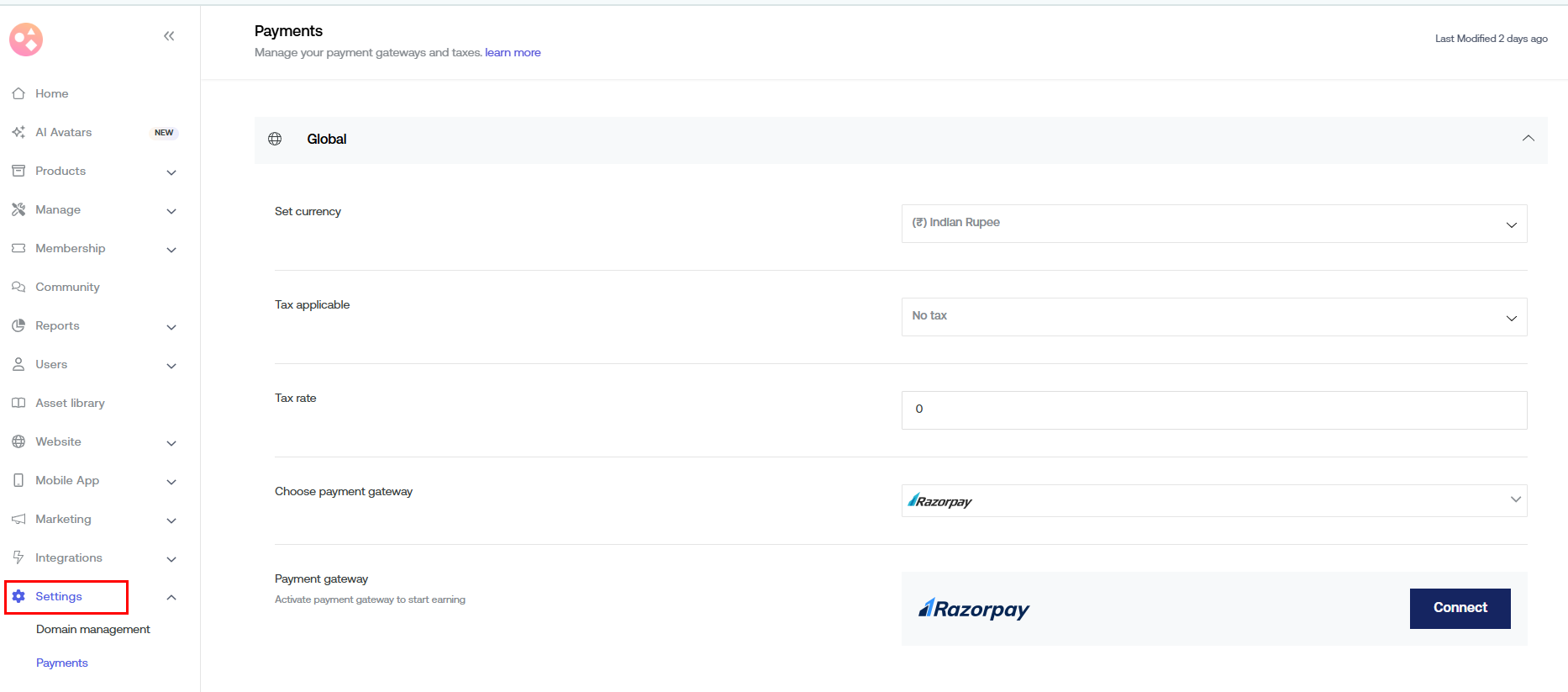Click the Community chat bubbles icon

coord(18,287)
